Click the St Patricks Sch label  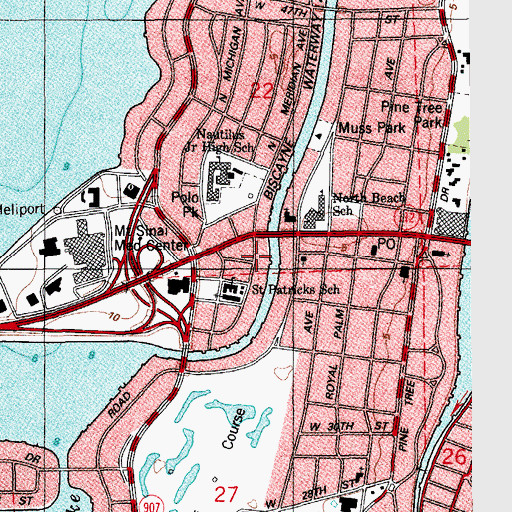pyautogui.click(x=296, y=289)
